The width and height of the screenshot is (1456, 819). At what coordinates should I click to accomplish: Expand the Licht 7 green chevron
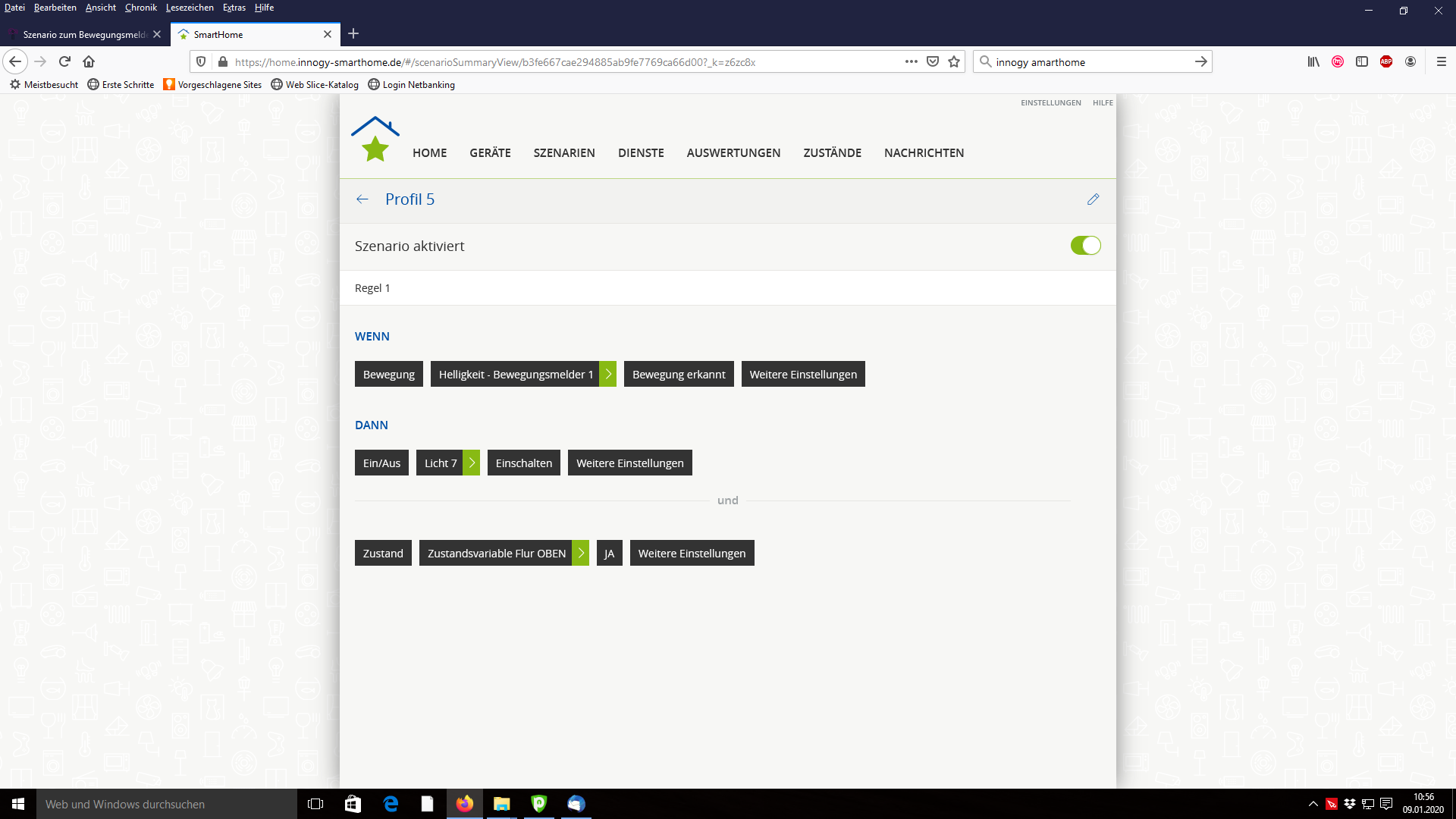point(472,463)
